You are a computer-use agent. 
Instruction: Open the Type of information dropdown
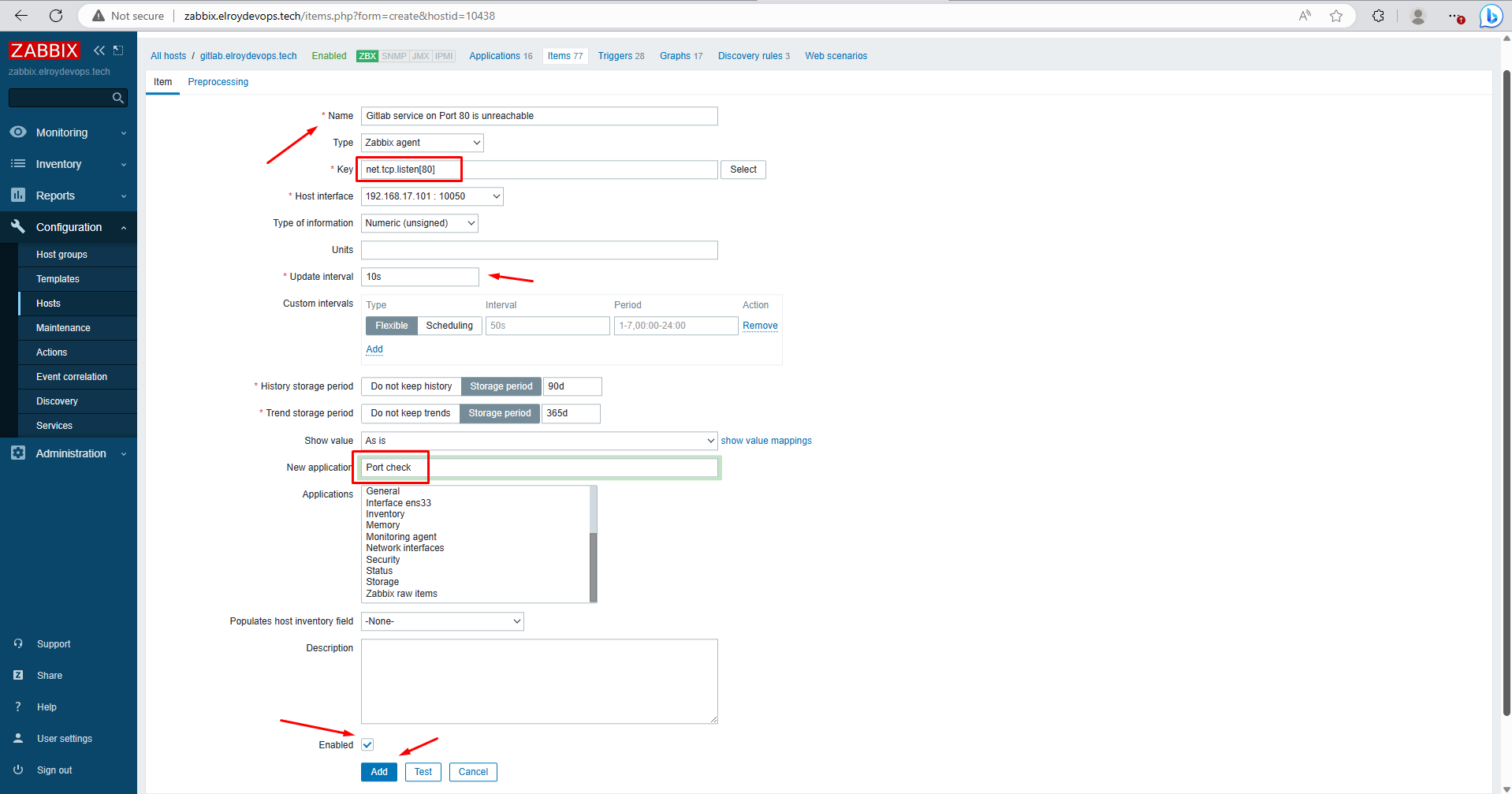tap(419, 223)
